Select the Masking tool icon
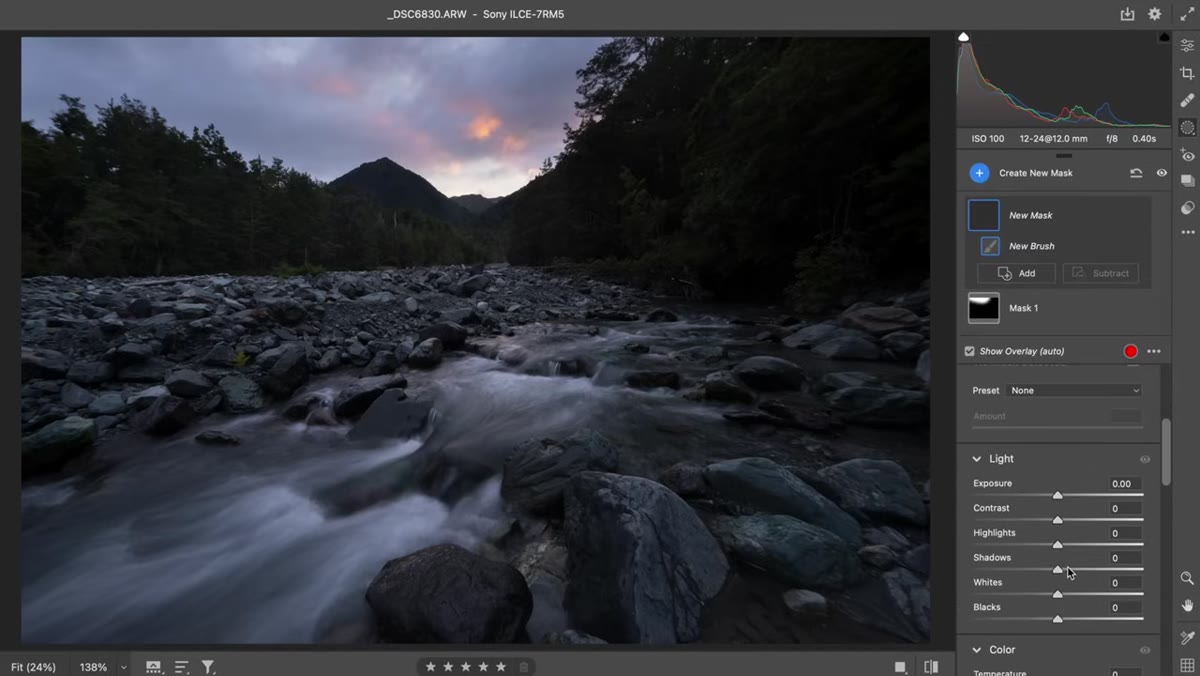1200x676 pixels. (1187, 128)
